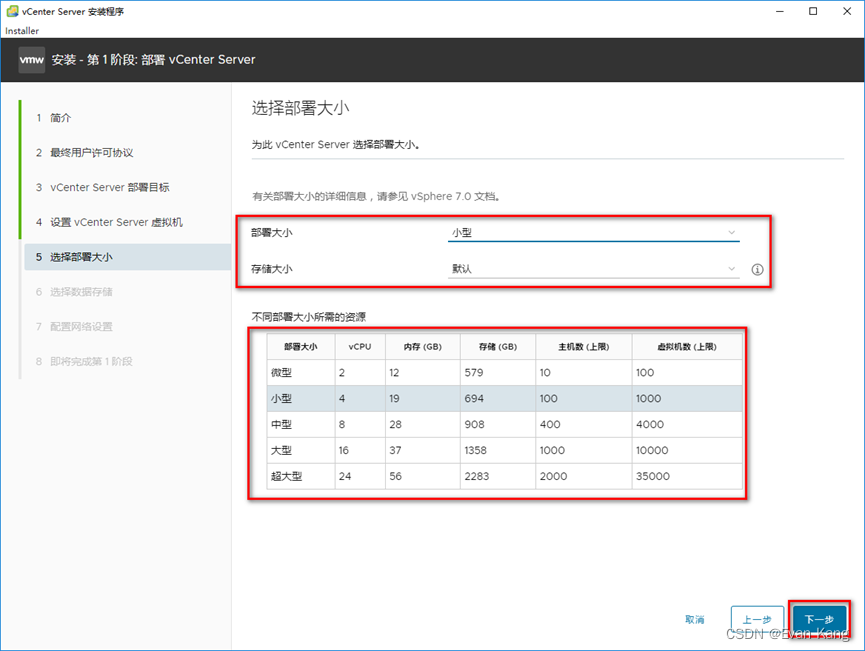This screenshot has height=651, width=865.
Task: Click the 中型 table row label
Action: pos(281,424)
